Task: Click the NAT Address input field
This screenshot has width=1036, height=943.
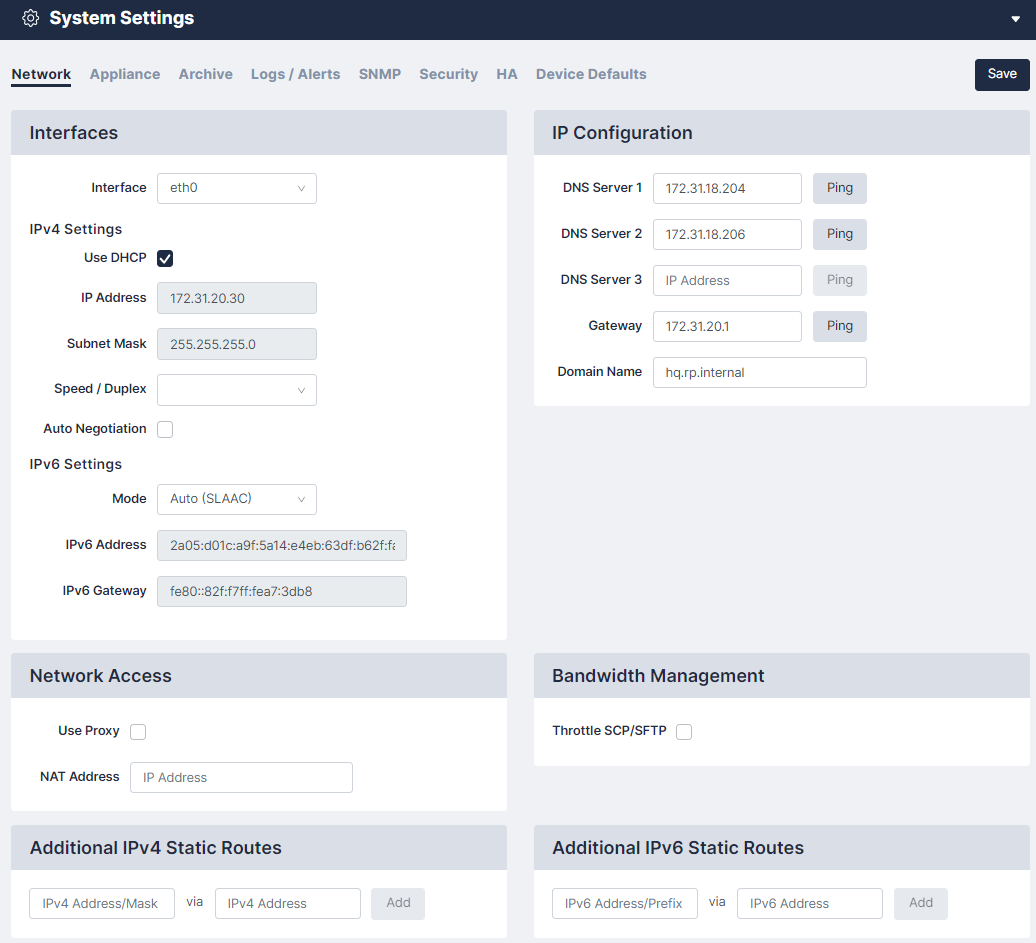Action: tap(241, 777)
